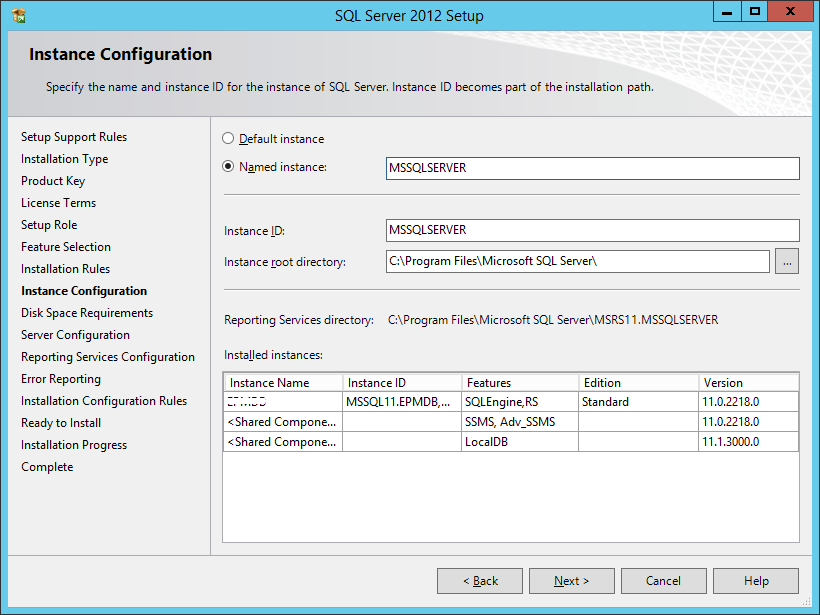Select the Feature Selection step
This screenshot has height=615, width=820.
coord(65,246)
